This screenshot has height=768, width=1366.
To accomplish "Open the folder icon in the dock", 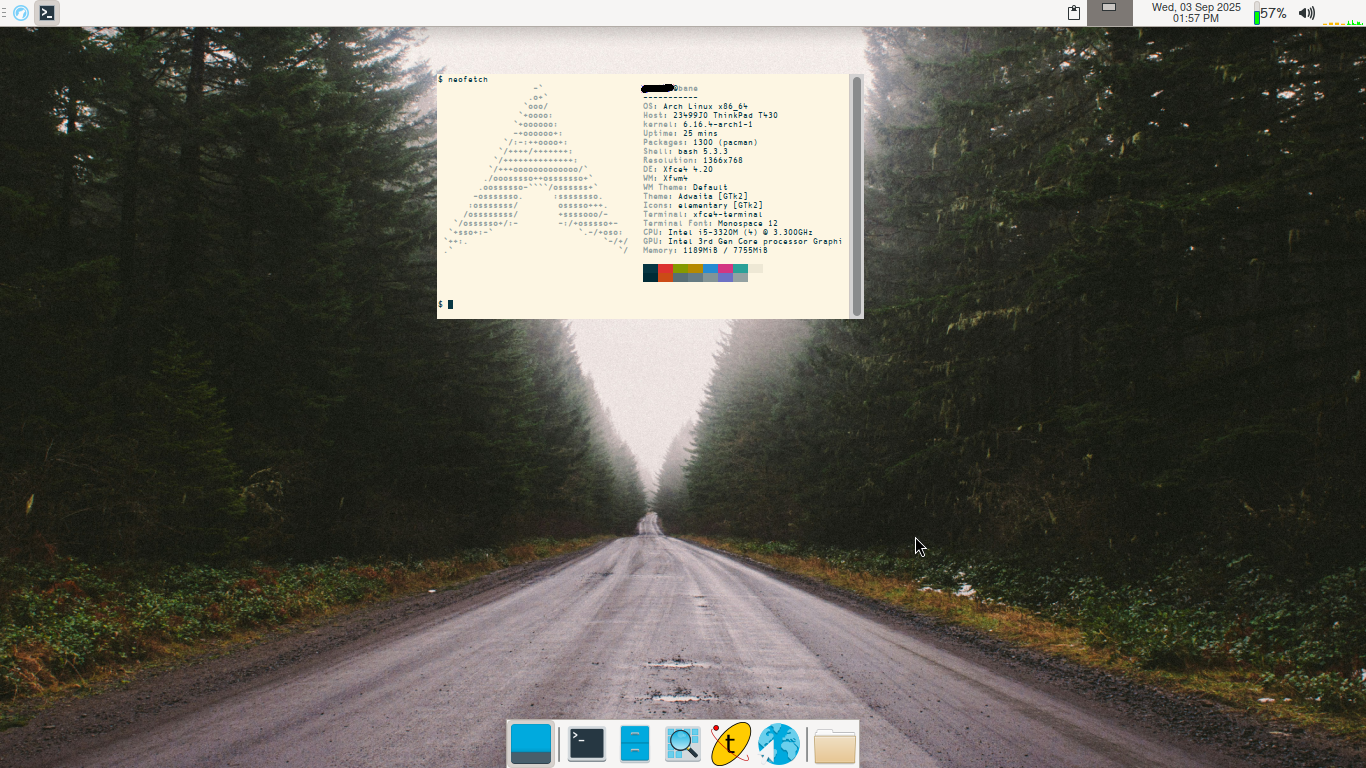I will click(x=835, y=746).
